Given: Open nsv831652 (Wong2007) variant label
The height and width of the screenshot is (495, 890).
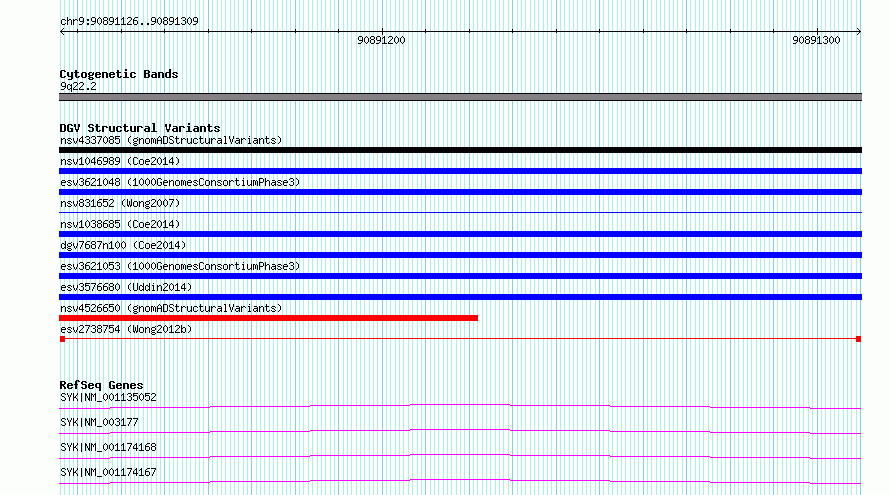Looking at the screenshot, I should (x=120, y=203).
